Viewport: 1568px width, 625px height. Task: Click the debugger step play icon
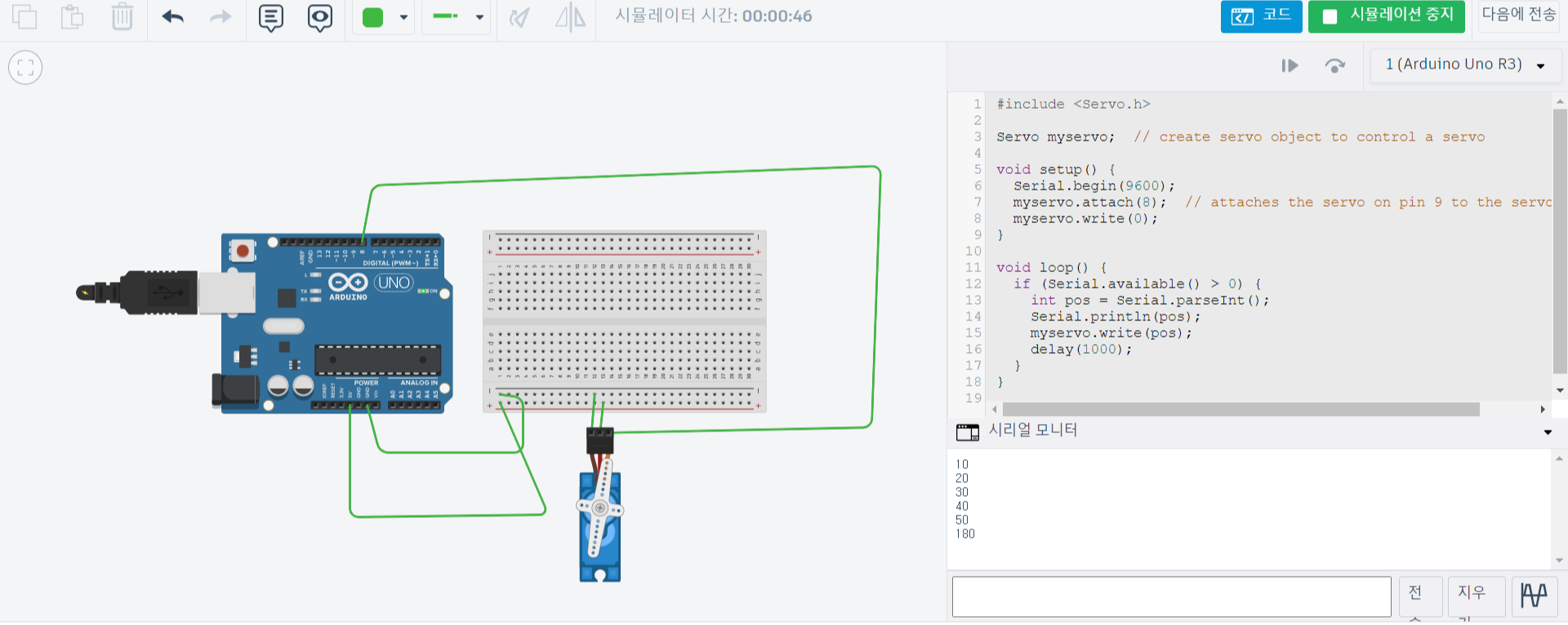point(1290,65)
